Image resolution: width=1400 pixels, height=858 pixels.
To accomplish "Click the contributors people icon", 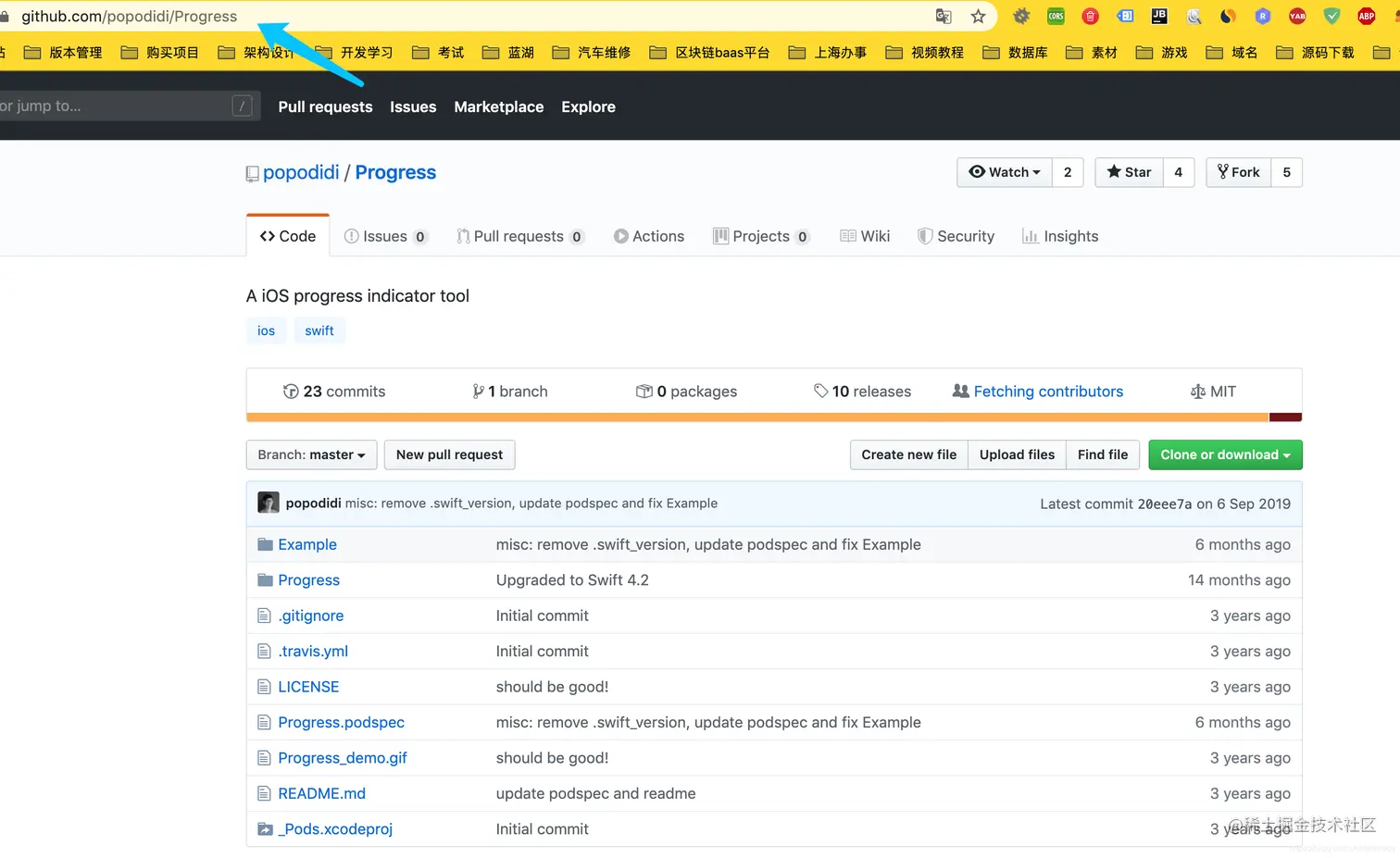I will [x=961, y=392].
